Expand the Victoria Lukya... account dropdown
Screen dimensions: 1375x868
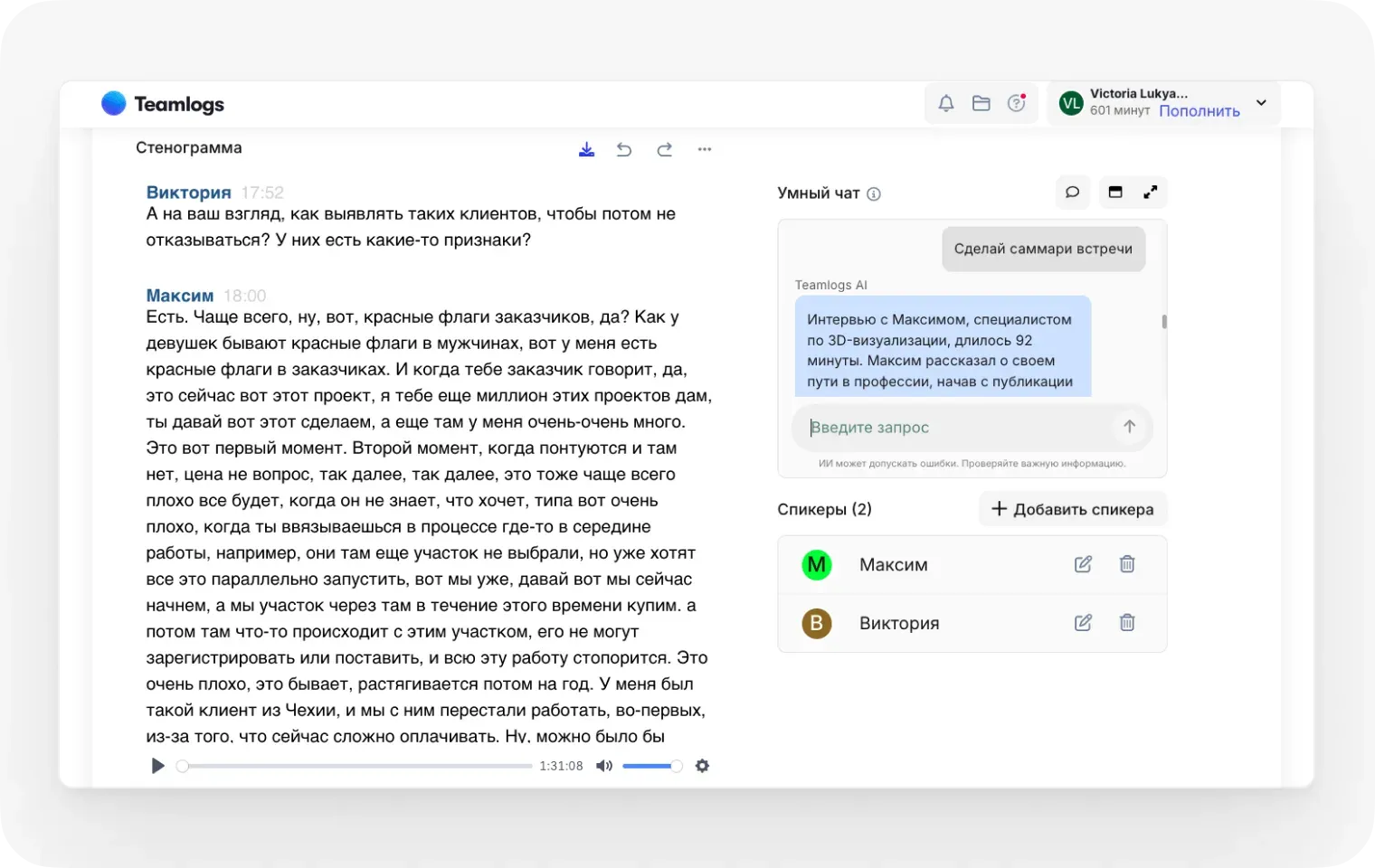[x=1261, y=102]
